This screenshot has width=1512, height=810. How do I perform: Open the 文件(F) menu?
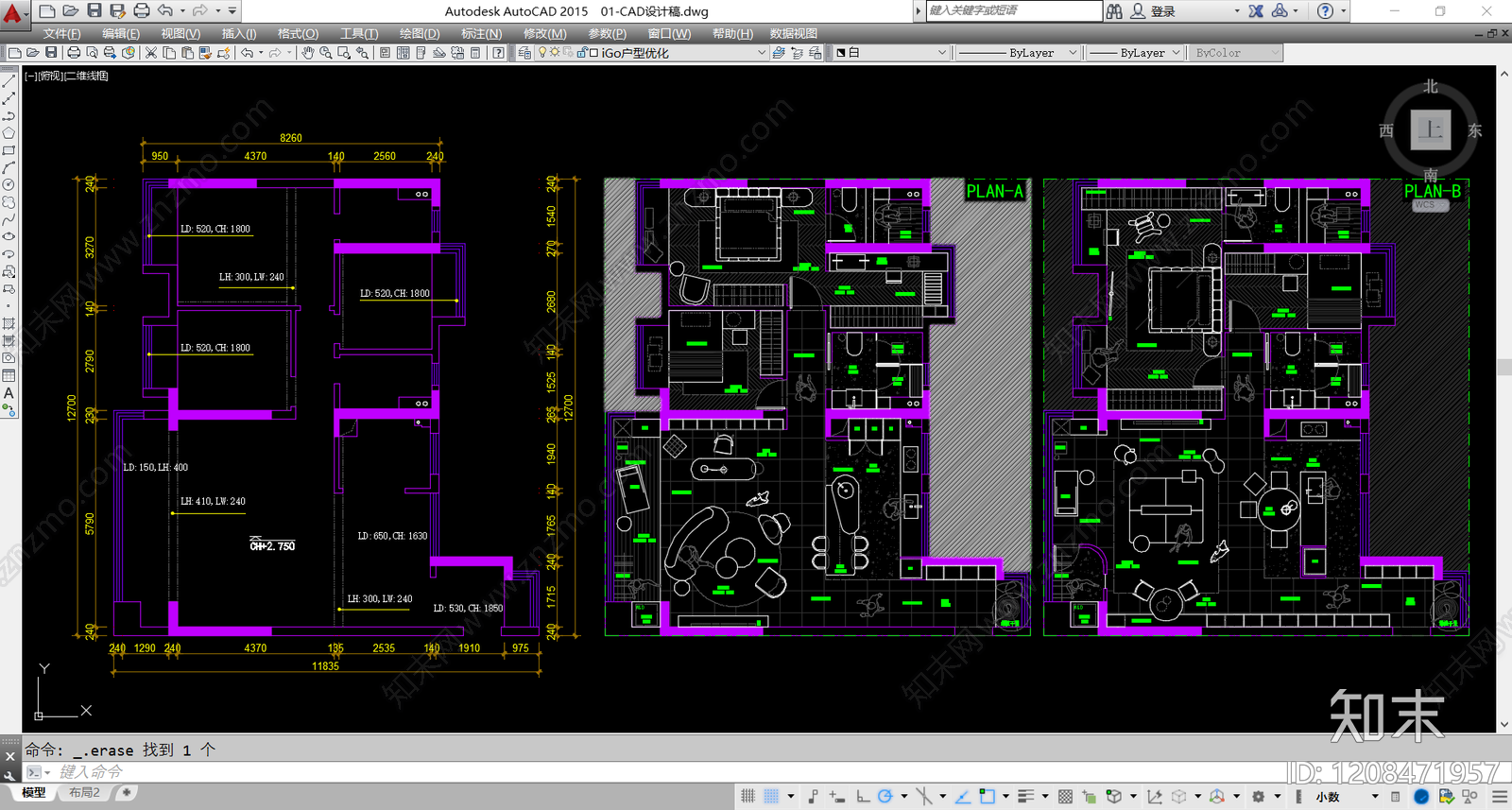coord(62,33)
